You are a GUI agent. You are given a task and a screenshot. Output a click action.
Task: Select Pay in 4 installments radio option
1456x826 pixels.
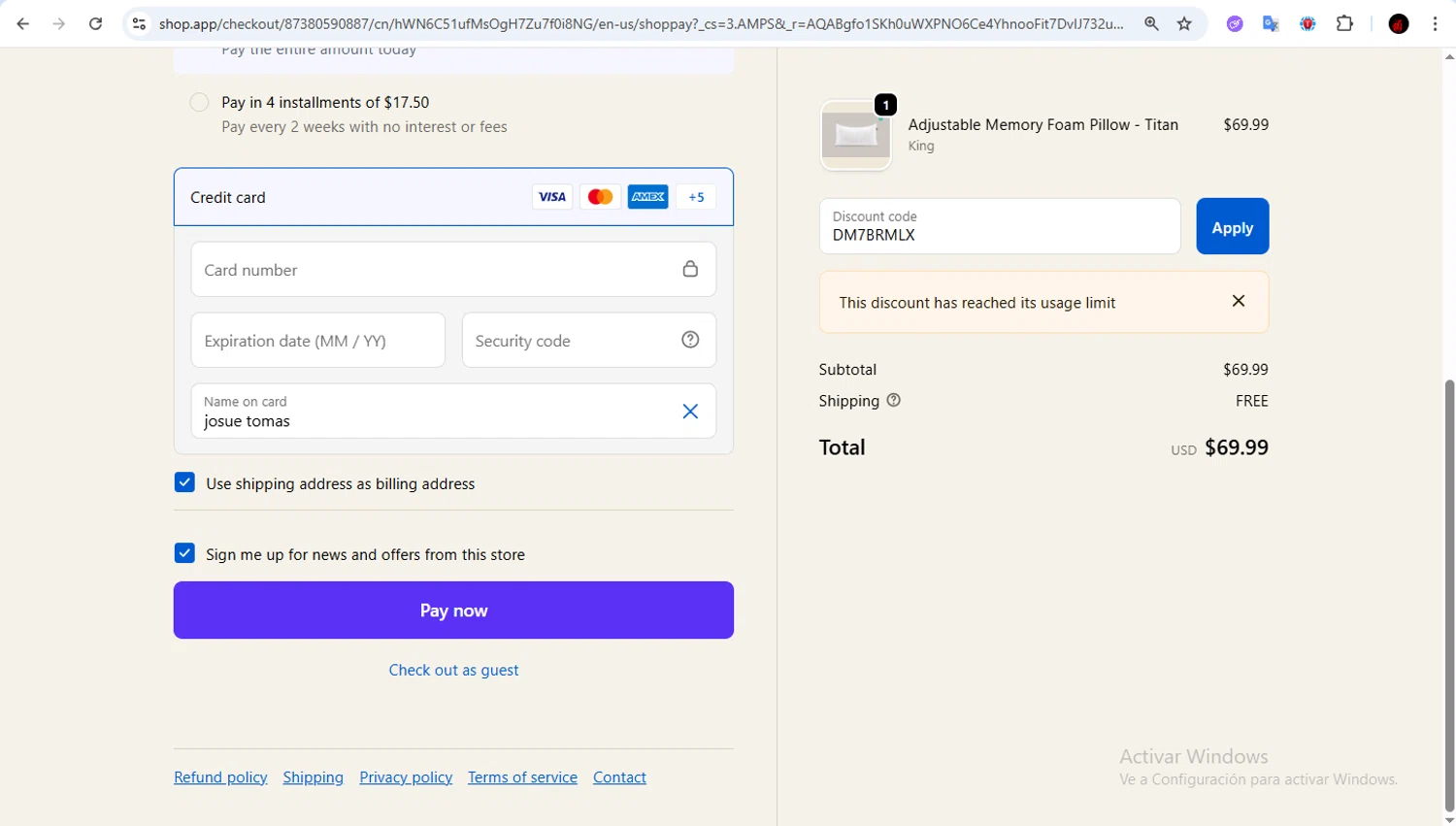click(x=199, y=102)
